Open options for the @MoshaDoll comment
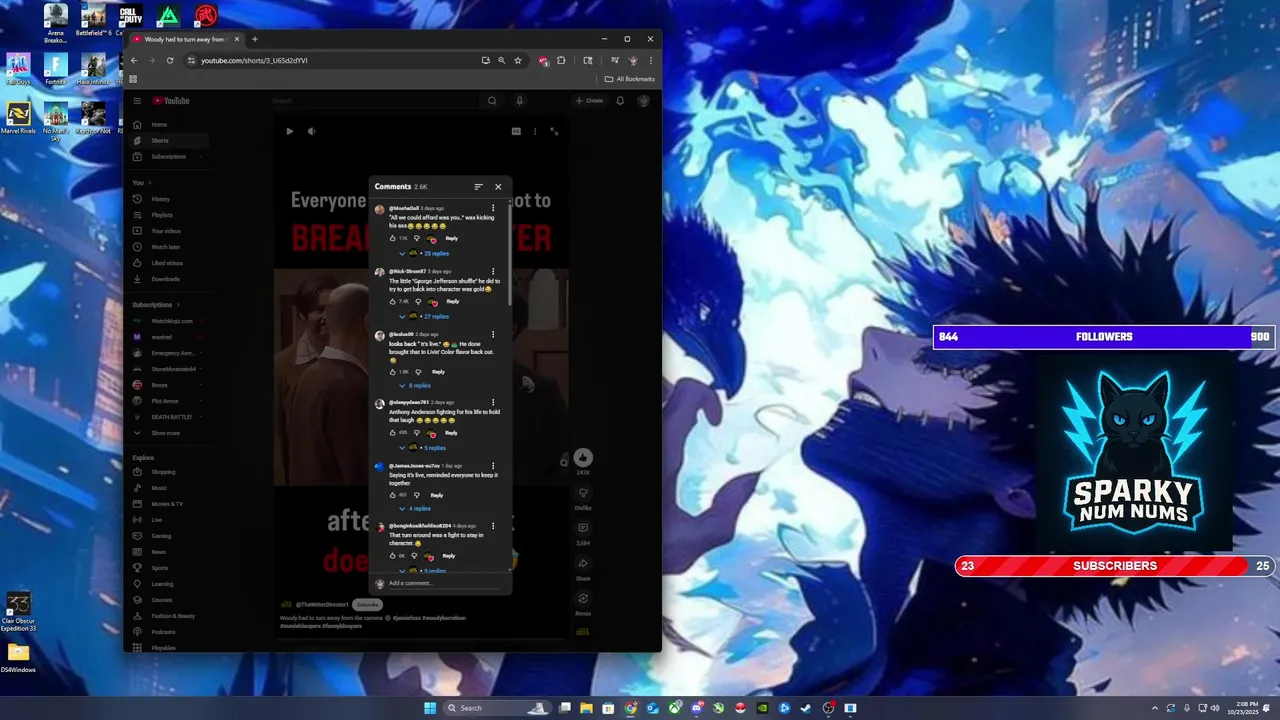The height and width of the screenshot is (720, 1280). point(493,209)
